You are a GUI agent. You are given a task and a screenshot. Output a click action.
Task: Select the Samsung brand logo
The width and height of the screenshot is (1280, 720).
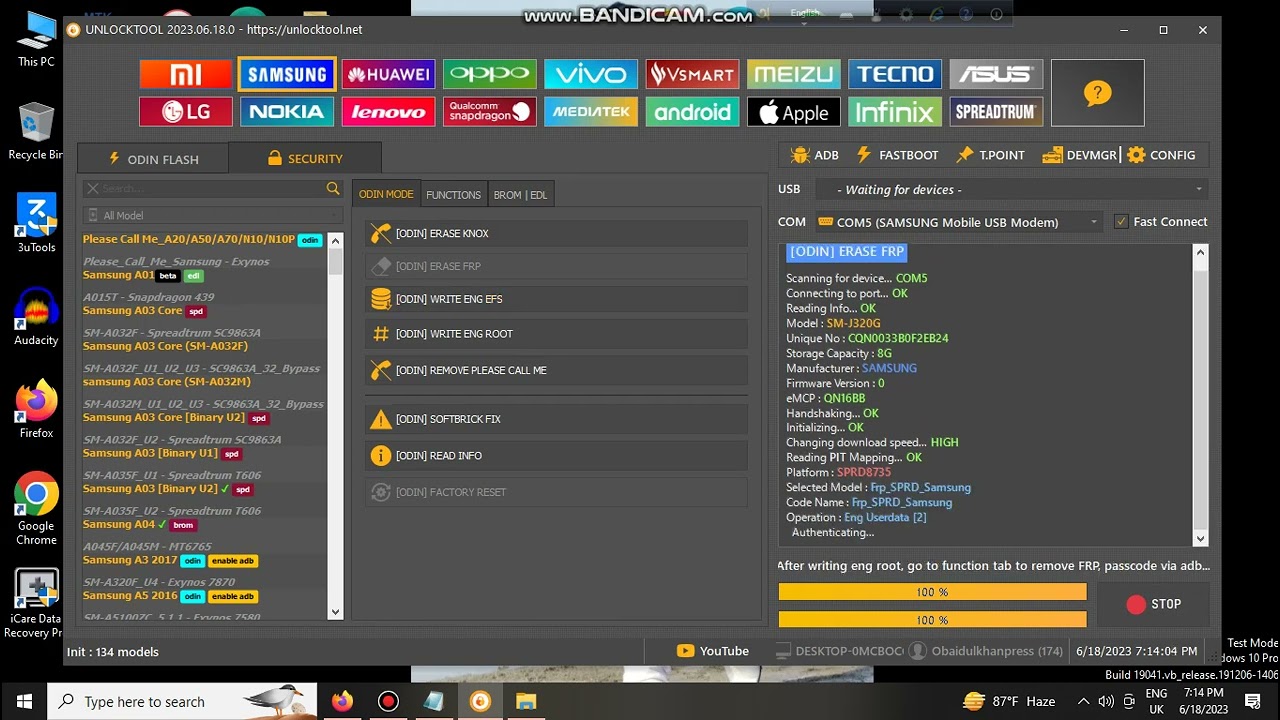click(x=287, y=74)
